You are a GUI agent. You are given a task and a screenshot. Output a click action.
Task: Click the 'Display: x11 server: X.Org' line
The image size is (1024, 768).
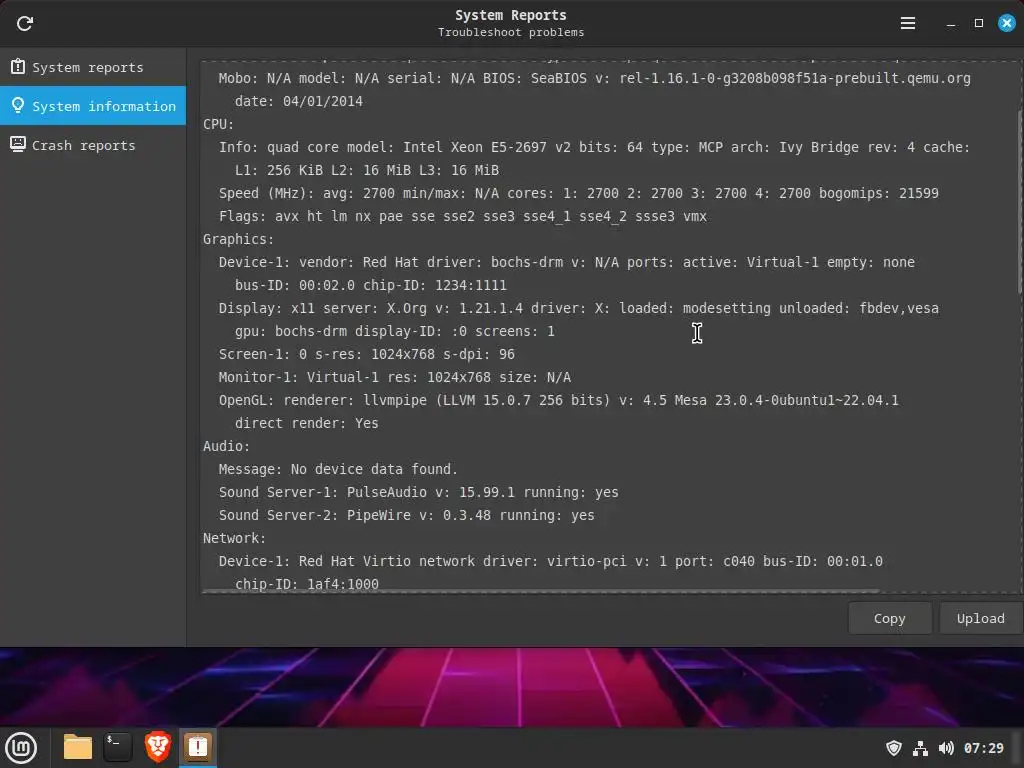coord(579,308)
